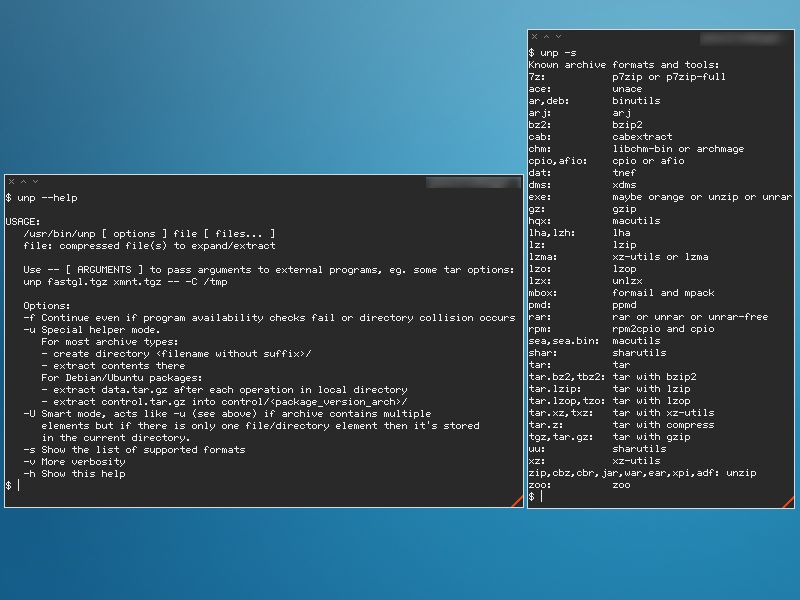Click the orange resize grip of the unp -s terminal
This screenshot has height=600, width=800.
click(x=788, y=503)
